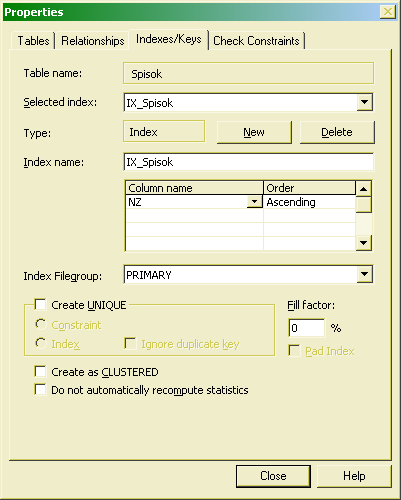This screenshot has height=500, width=401.
Task: Check Create as CLUSTERED option
Action: [40, 371]
